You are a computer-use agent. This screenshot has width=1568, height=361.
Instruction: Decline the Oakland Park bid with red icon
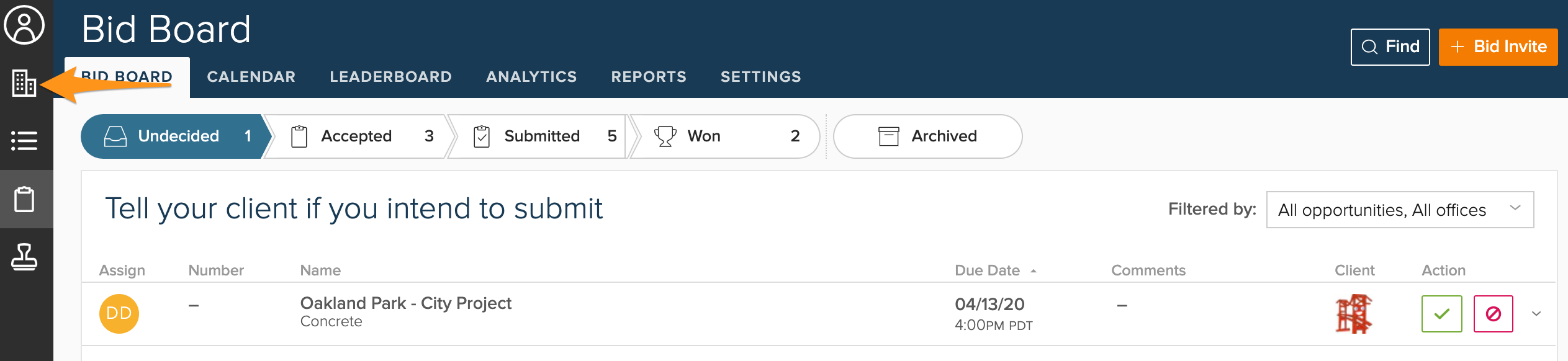[x=1493, y=314]
